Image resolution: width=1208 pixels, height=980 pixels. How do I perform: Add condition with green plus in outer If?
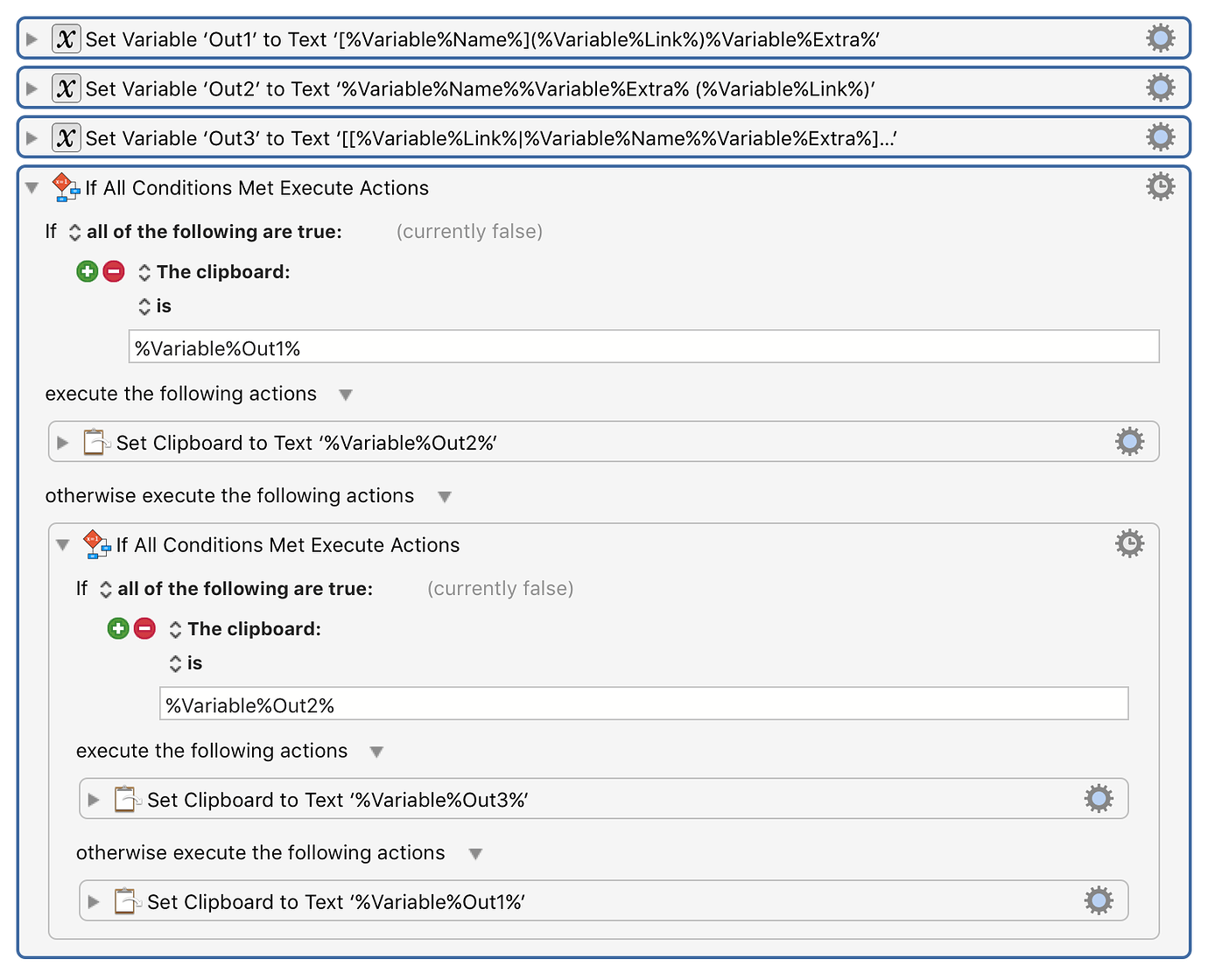[88, 271]
